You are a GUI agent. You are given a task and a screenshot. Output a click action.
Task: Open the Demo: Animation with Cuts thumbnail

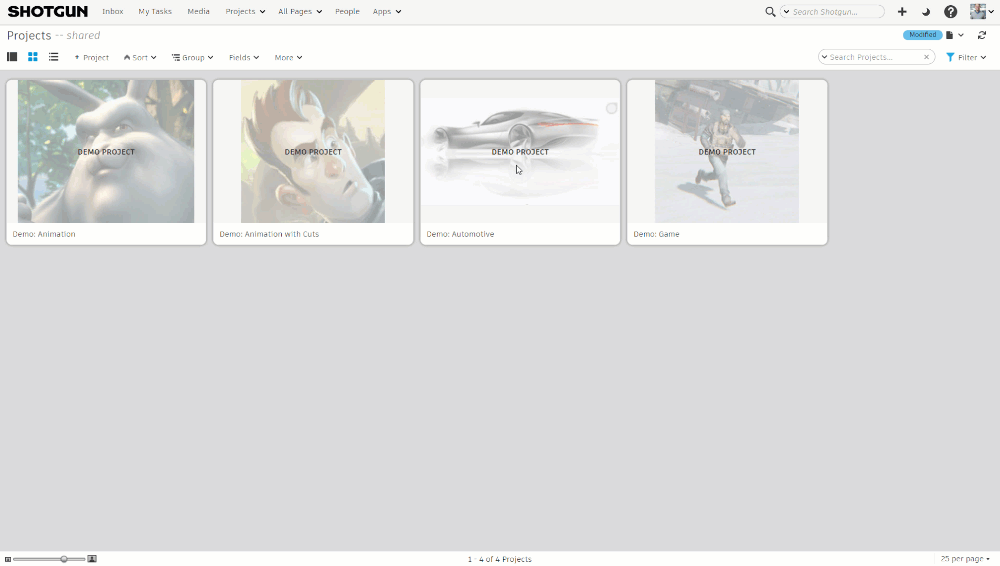[312, 151]
